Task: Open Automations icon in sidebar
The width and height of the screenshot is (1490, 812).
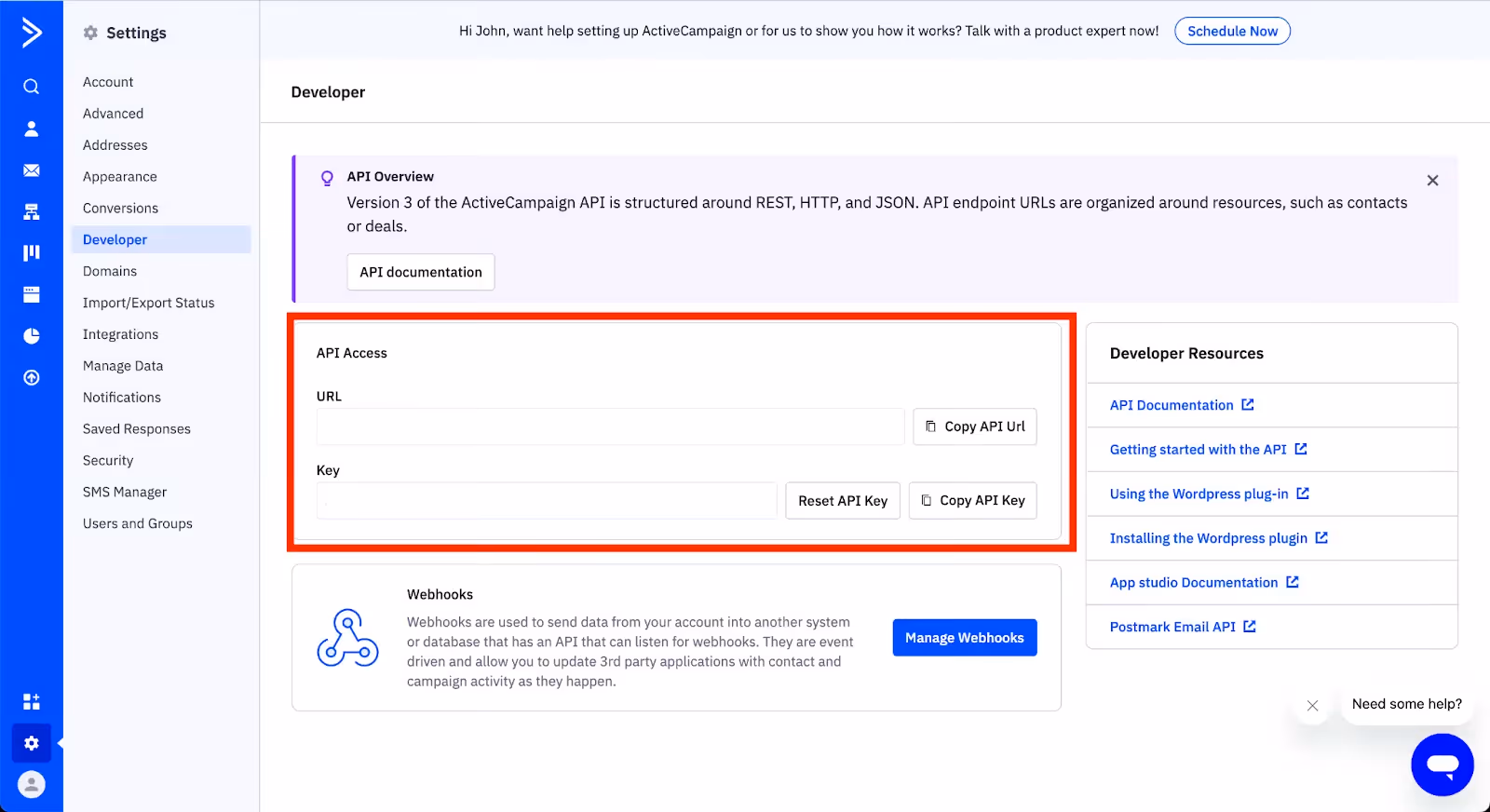Action: [x=32, y=211]
